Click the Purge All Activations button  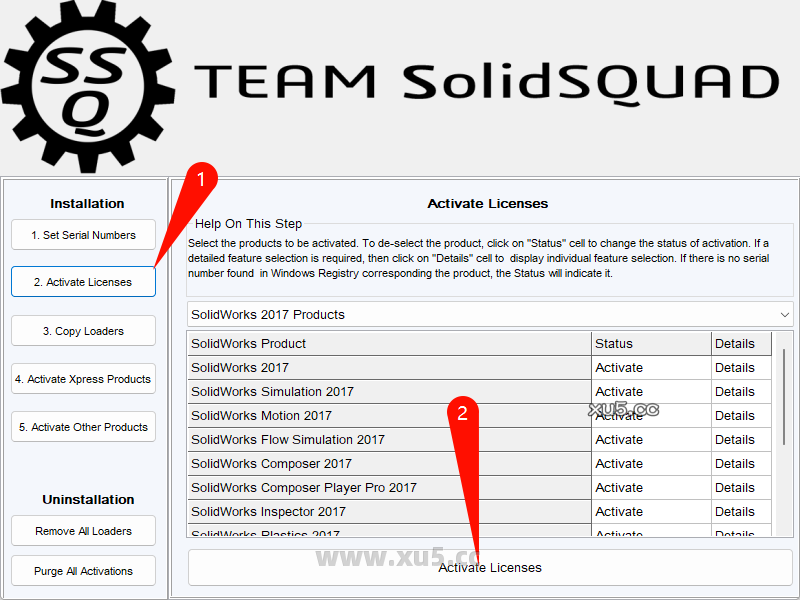82,572
